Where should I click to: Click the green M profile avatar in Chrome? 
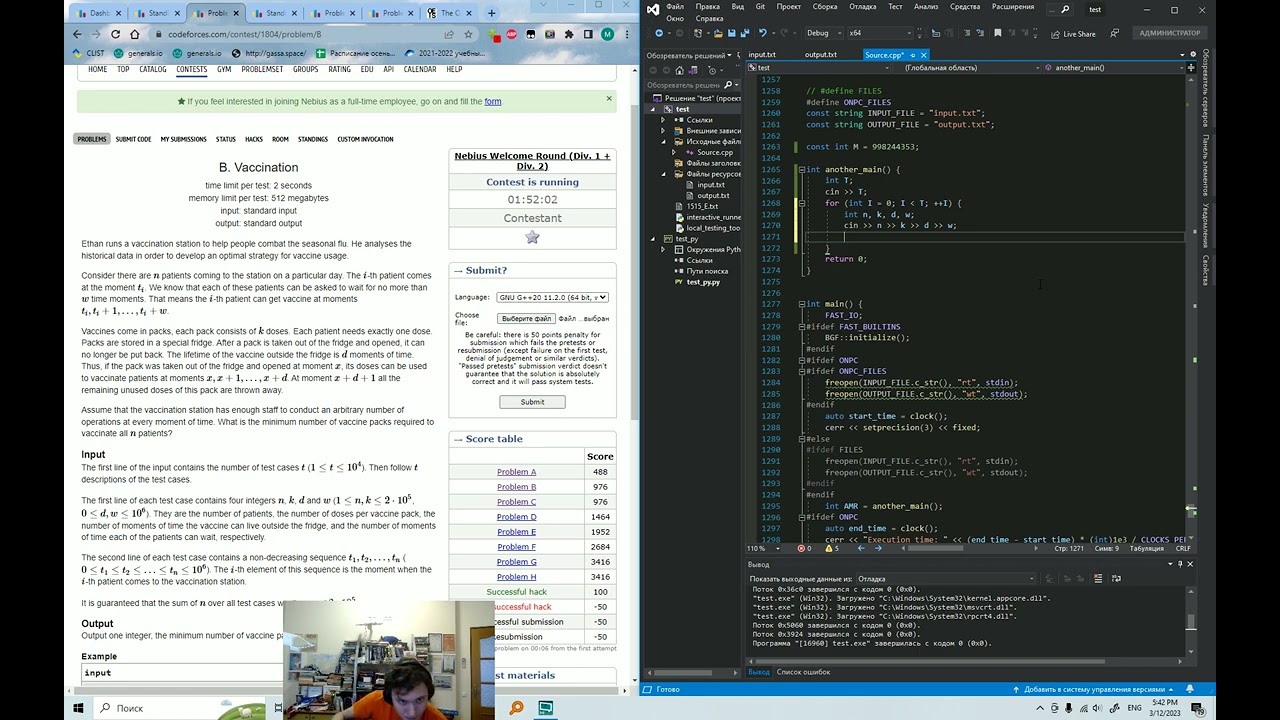click(607, 34)
